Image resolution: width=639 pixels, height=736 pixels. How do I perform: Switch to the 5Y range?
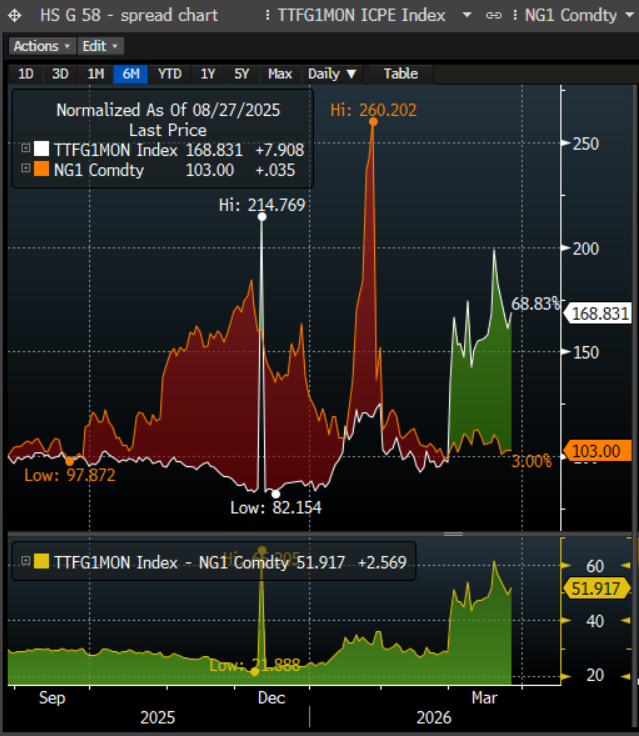pyautogui.click(x=242, y=74)
